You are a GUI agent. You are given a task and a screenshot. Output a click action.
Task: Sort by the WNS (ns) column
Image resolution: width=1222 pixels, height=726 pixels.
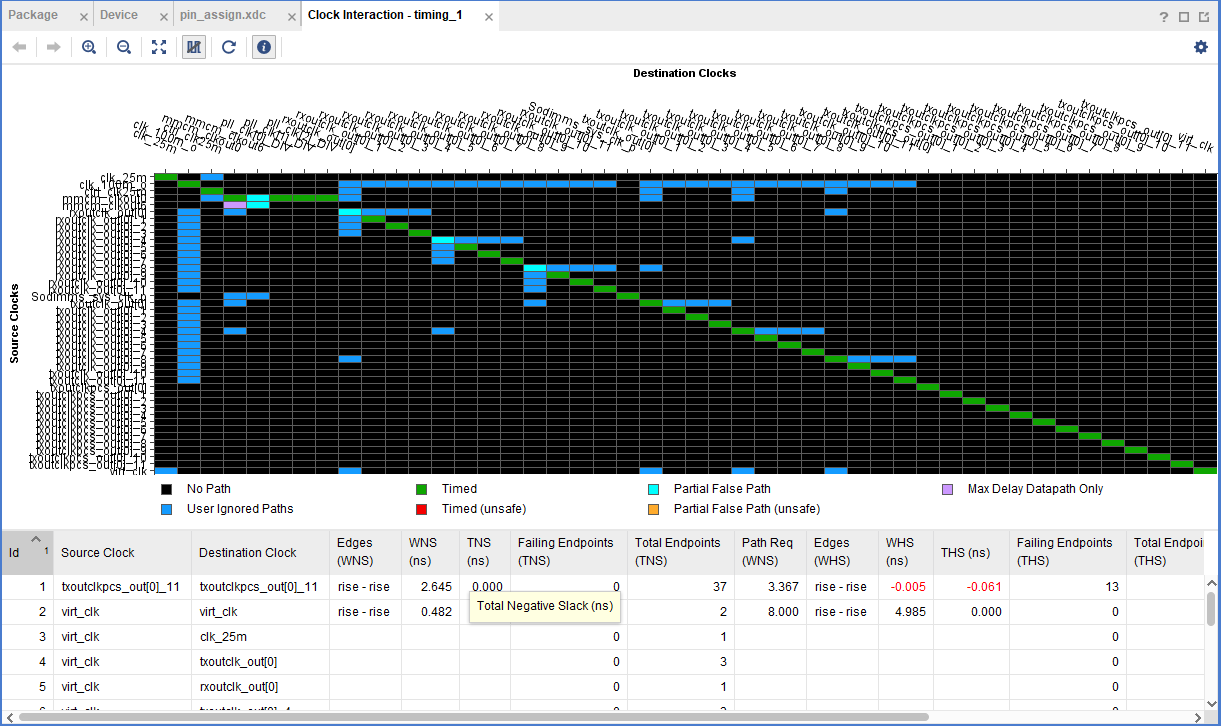(430, 552)
